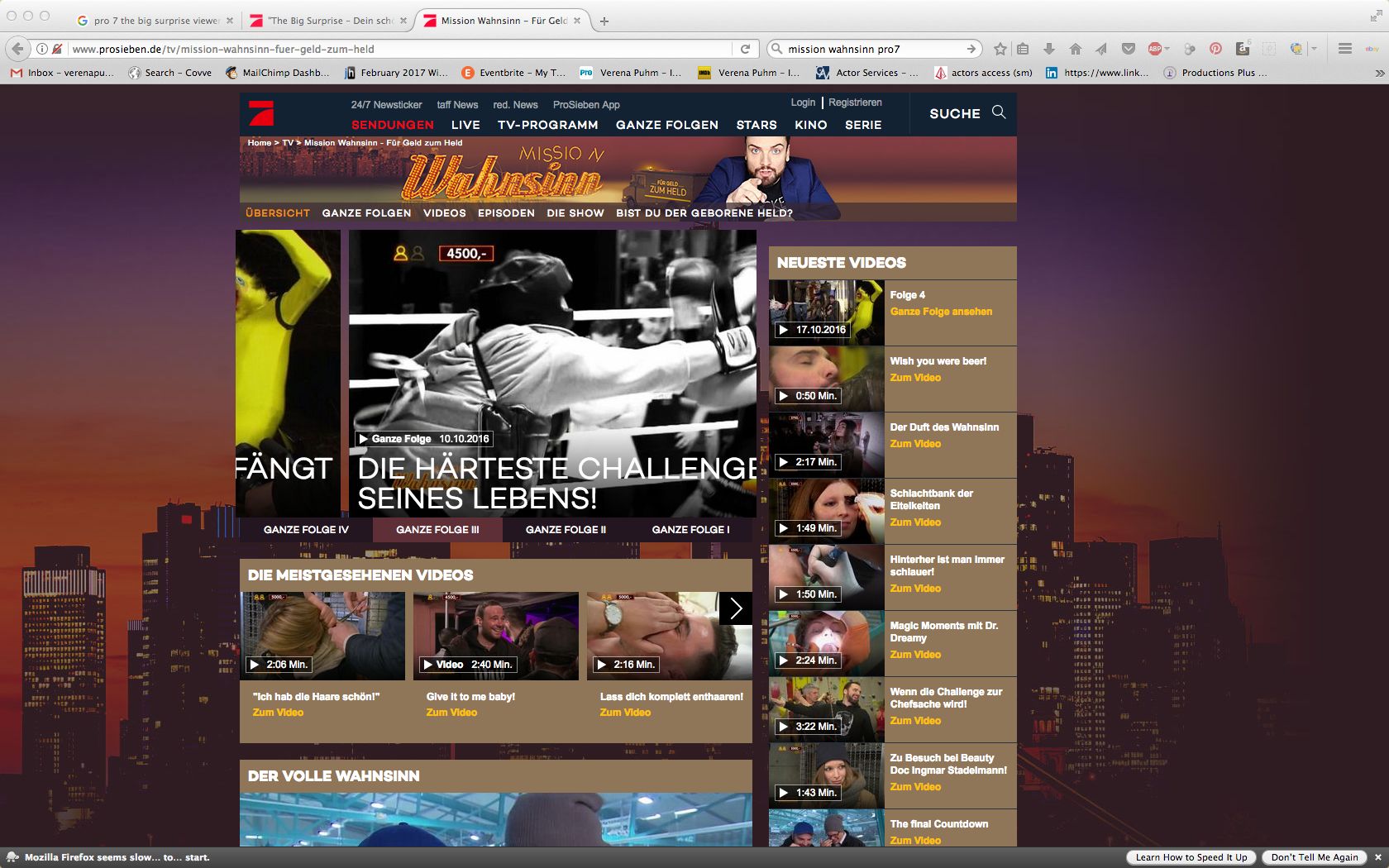1389x868 pixels.
Task: Switch to the 'pro 7 the big surprise' tab
Action: [154, 21]
